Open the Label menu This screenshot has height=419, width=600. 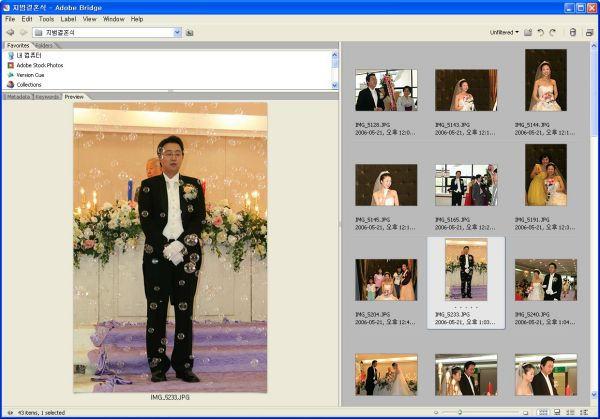pos(68,19)
